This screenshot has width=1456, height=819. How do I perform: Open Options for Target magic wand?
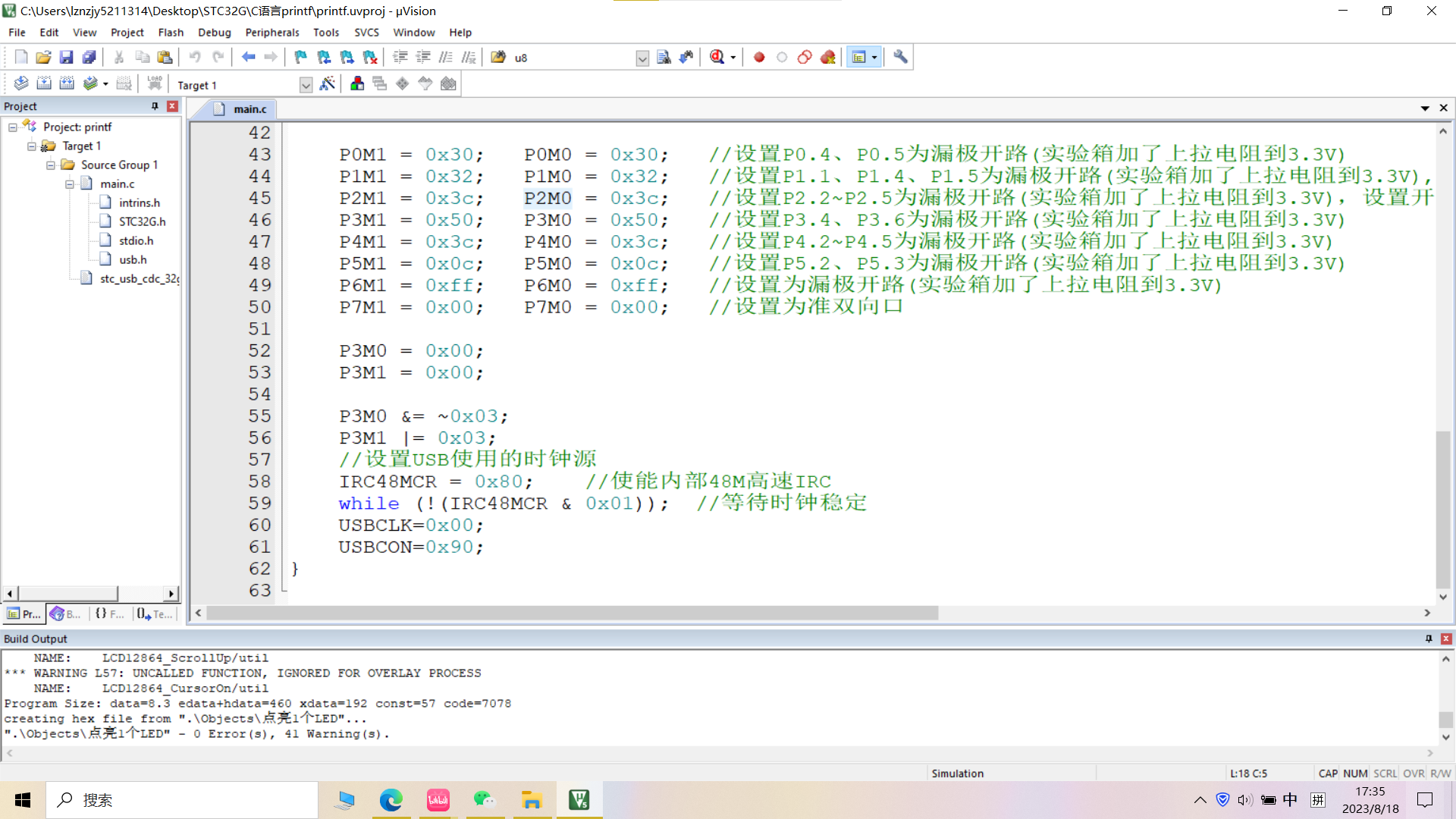coord(327,83)
